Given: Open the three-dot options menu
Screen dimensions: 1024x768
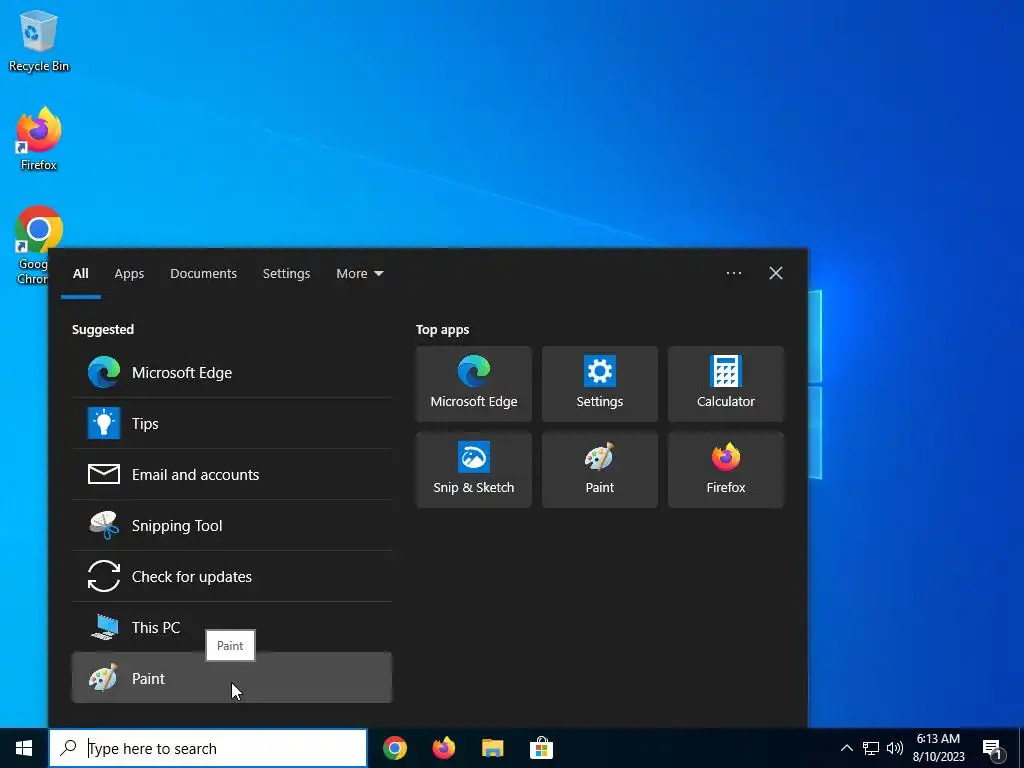Looking at the screenshot, I should (733, 273).
